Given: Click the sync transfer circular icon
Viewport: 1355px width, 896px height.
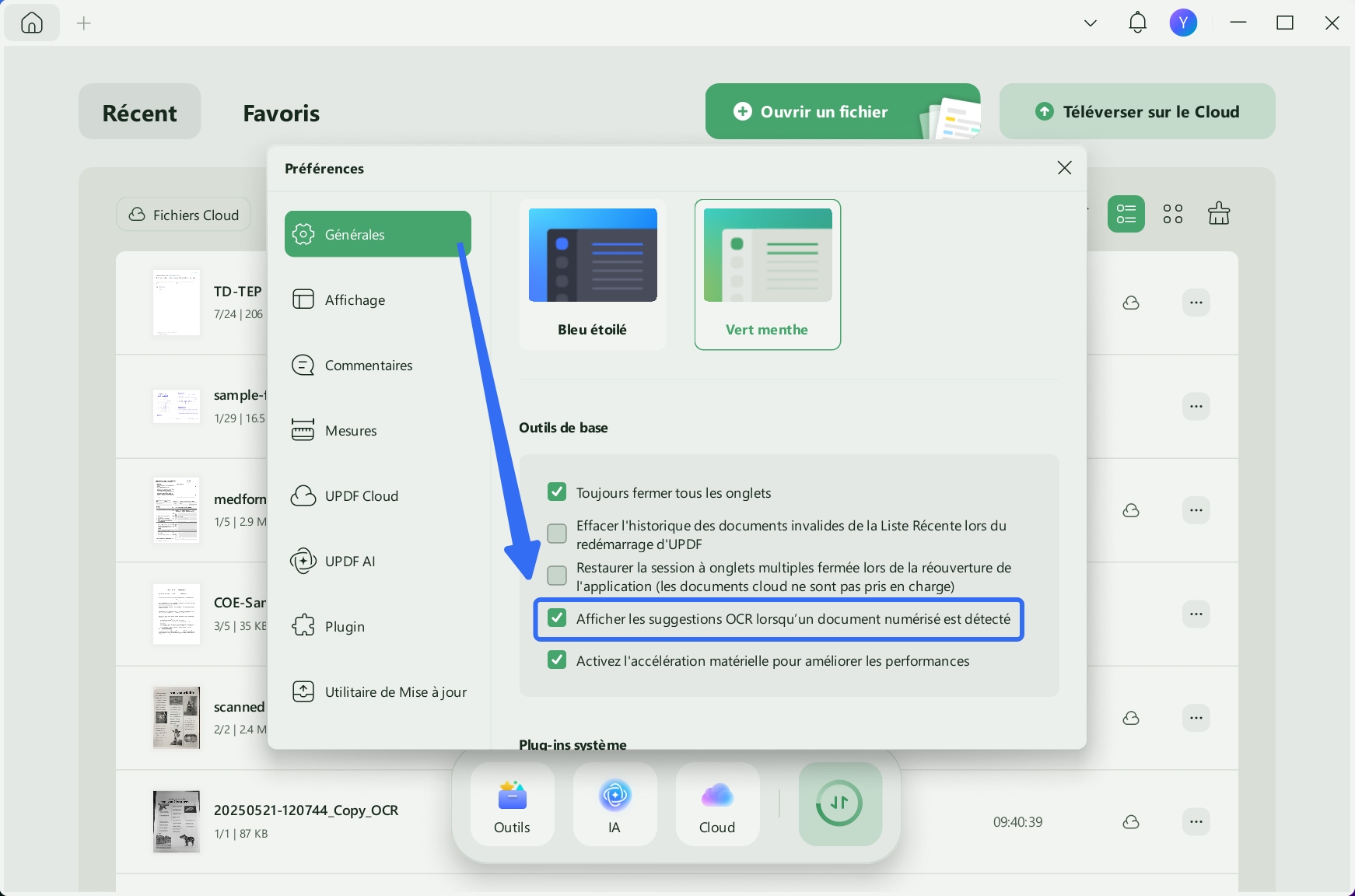Looking at the screenshot, I should click(840, 803).
